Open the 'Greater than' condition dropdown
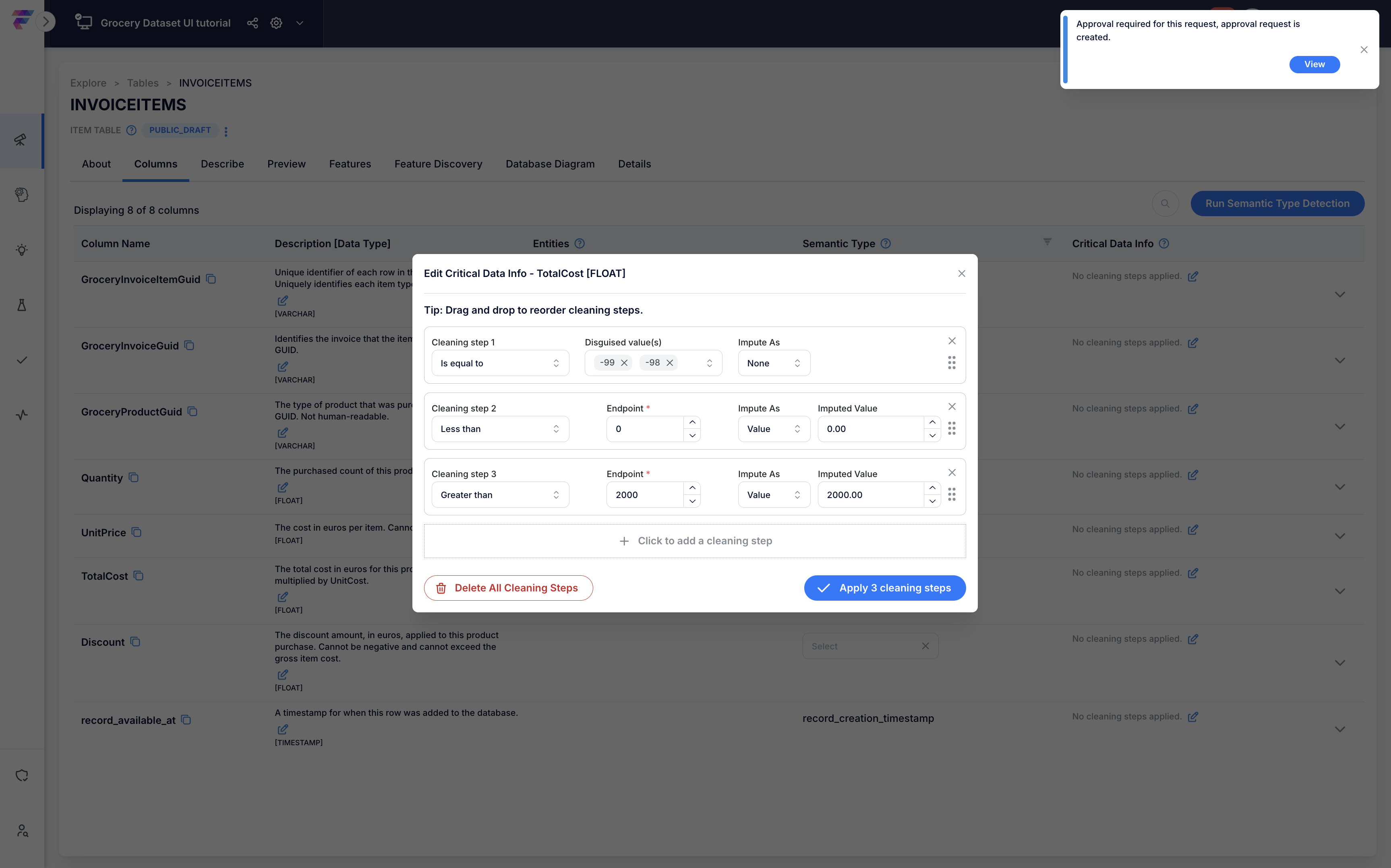The width and height of the screenshot is (1391, 868). [x=500, y=495]
